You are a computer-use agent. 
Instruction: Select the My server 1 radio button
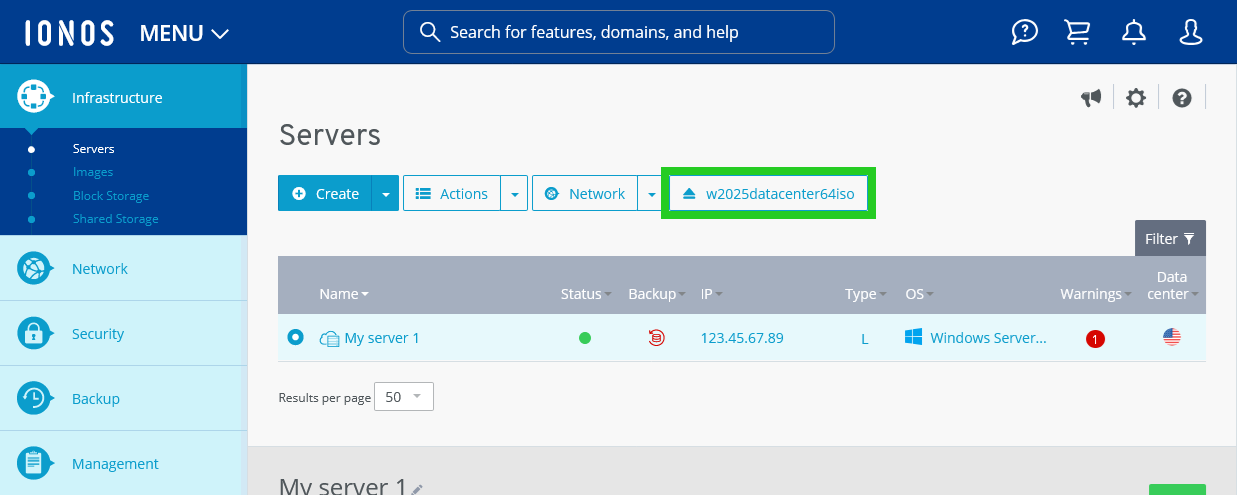(295, 338)
